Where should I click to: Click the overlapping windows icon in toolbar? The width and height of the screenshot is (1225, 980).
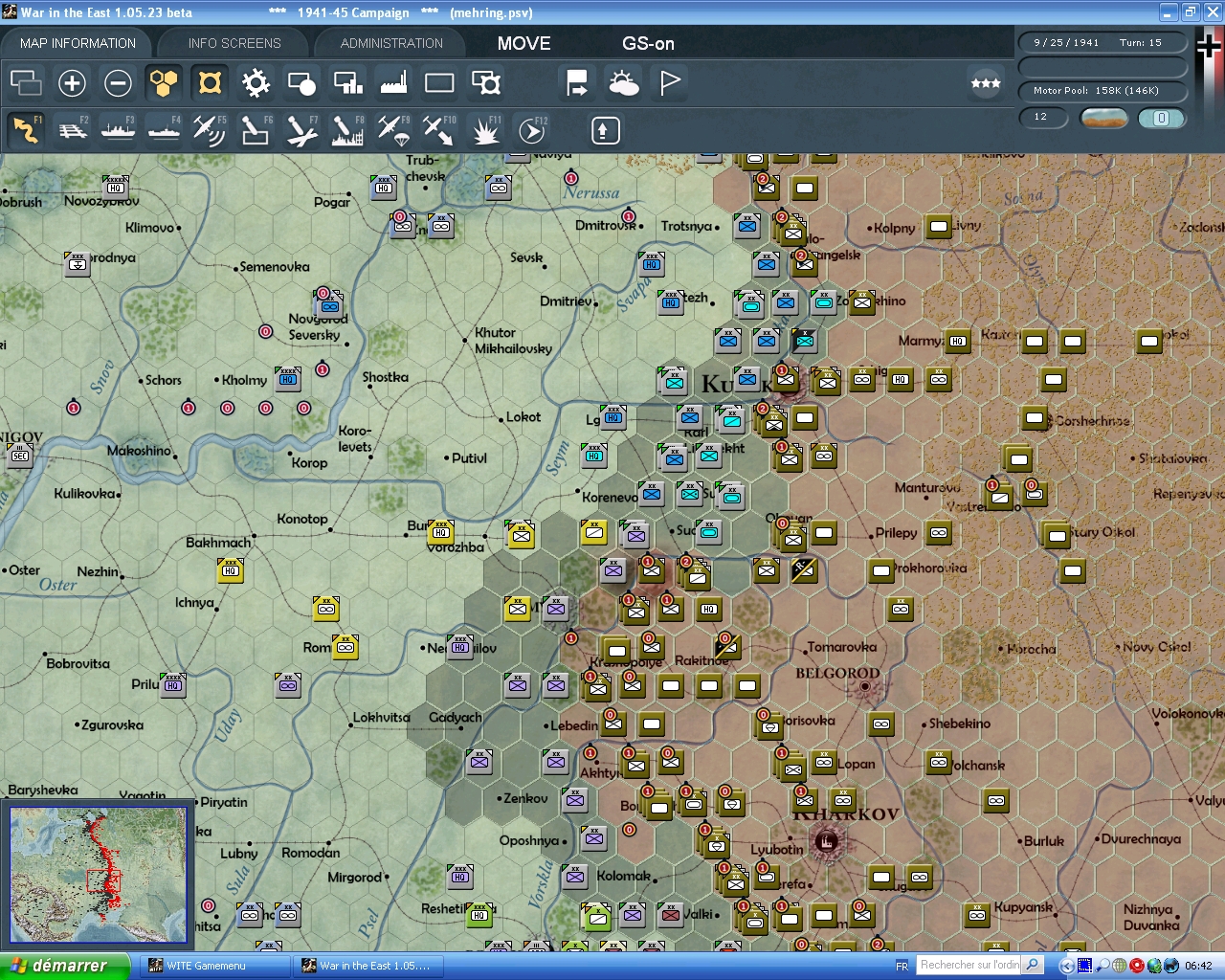[26, 83]
